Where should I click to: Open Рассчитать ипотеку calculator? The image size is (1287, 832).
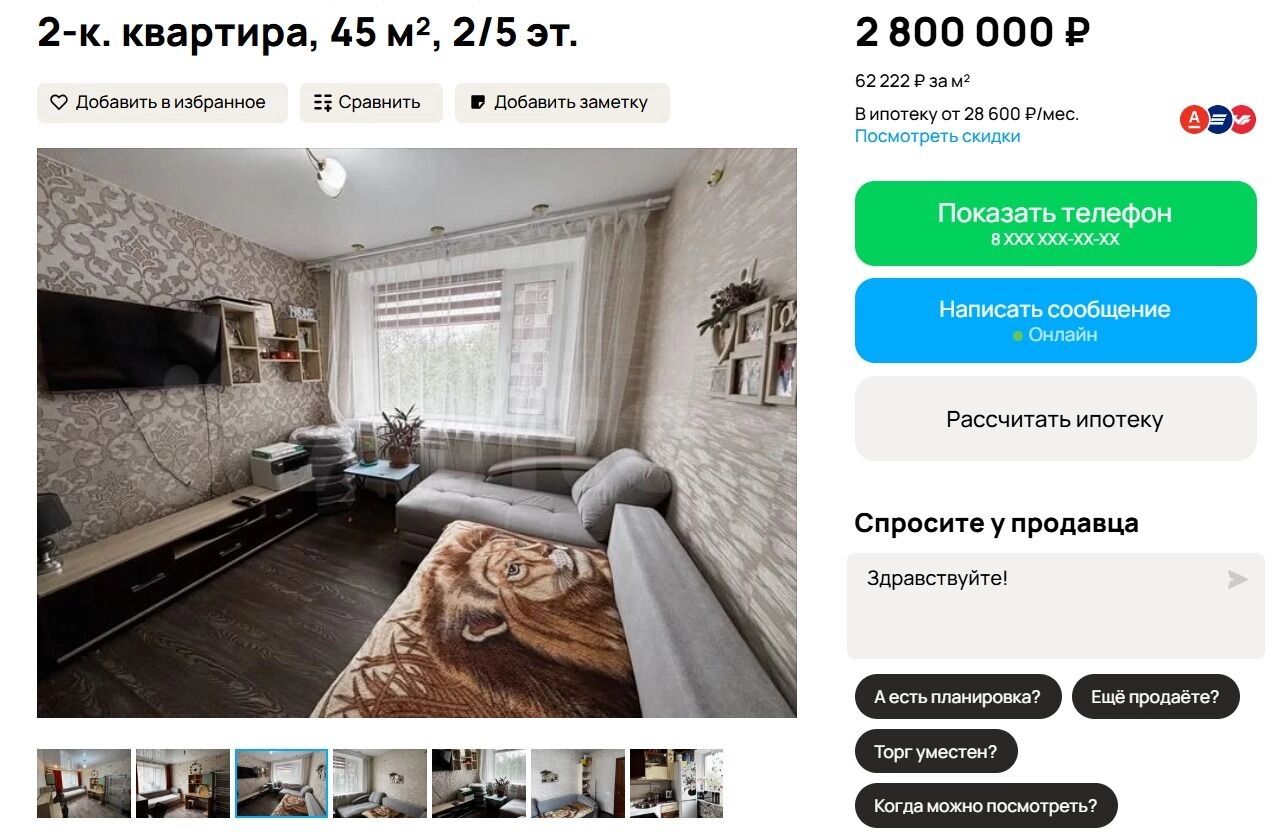pyautogui.click(x=1055, y=418)
